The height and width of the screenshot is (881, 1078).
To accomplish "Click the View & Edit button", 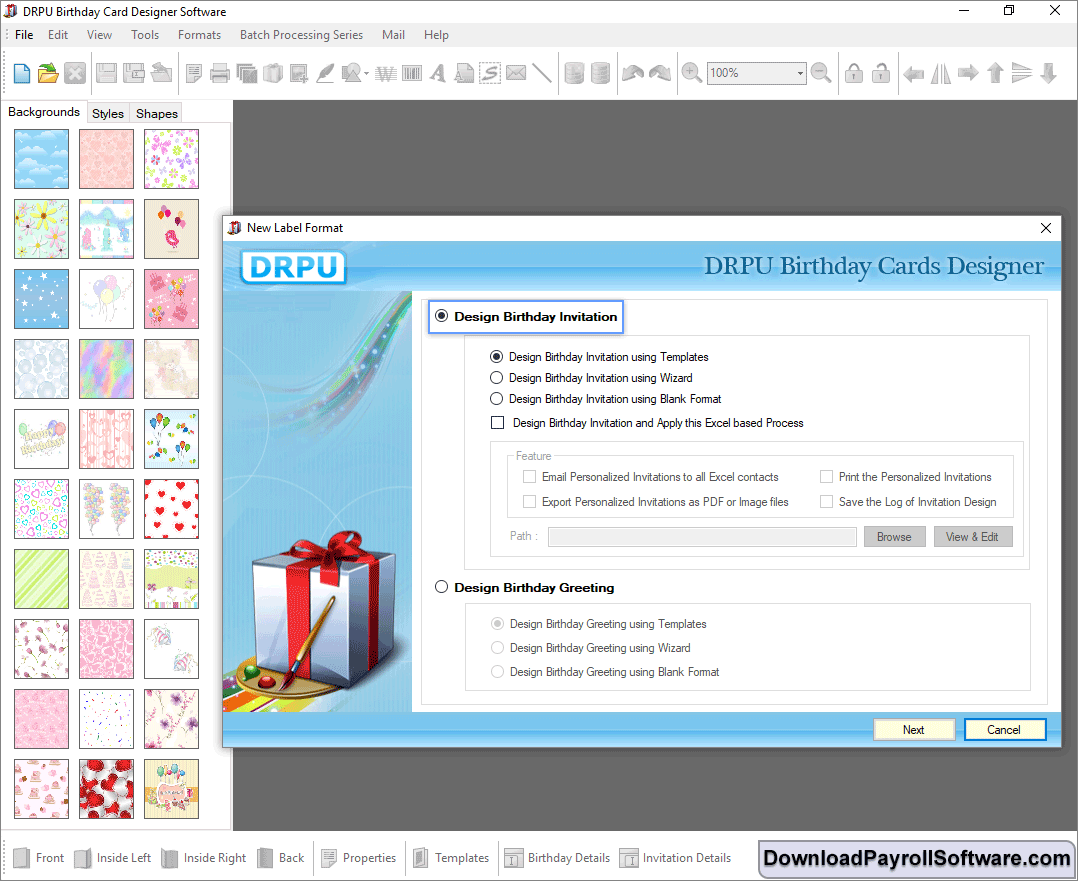I will click(972, 536).
